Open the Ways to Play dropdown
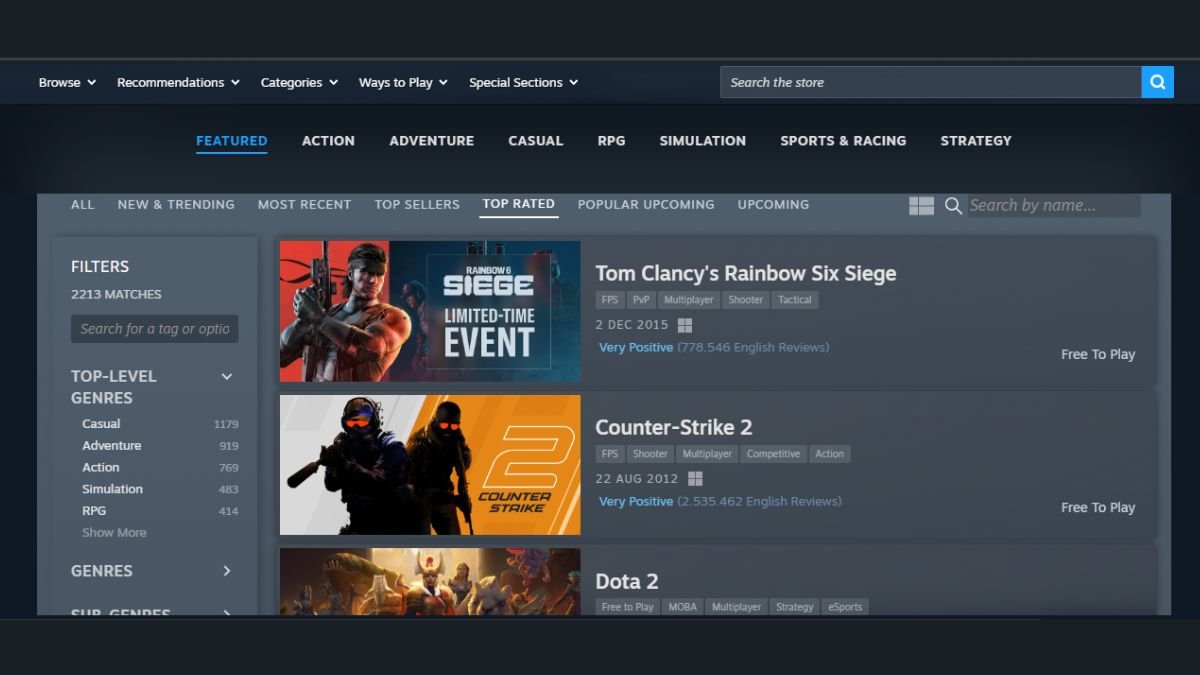 pyautogui.click(x=403, y=82)
